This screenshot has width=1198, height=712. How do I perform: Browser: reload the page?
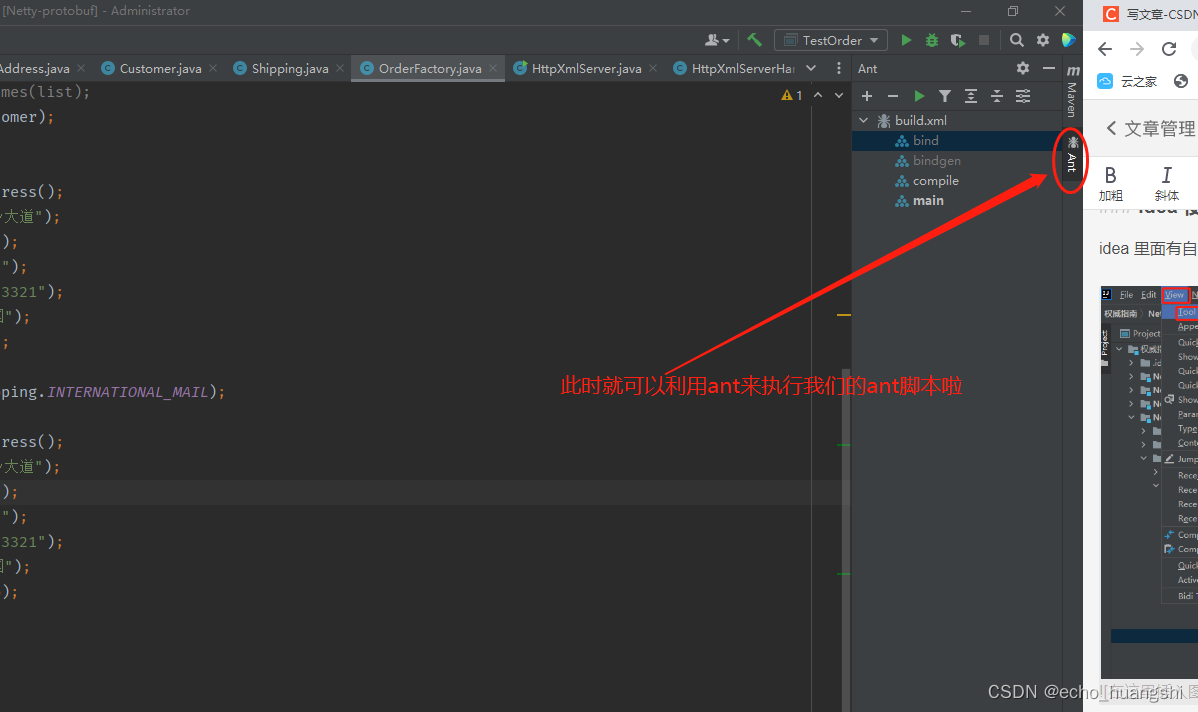1169,49
